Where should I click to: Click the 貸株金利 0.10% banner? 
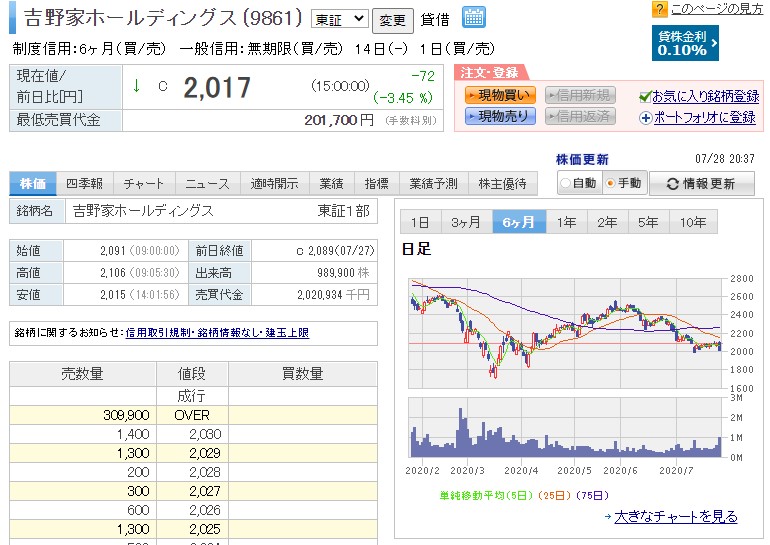point(685,43)
